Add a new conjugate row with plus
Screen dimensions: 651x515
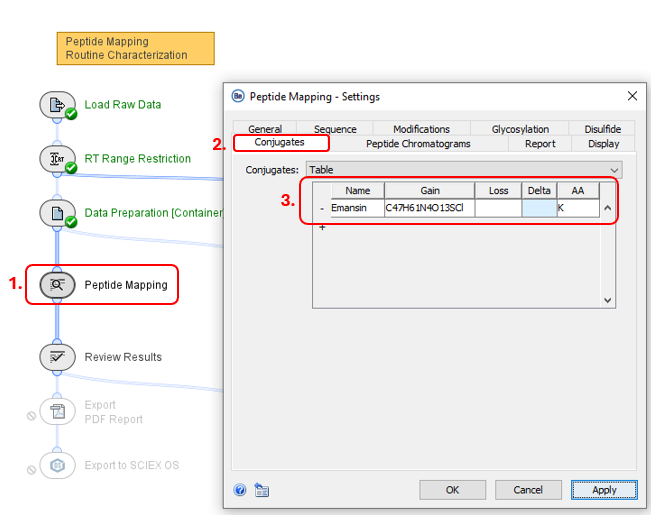pos(321,228)
